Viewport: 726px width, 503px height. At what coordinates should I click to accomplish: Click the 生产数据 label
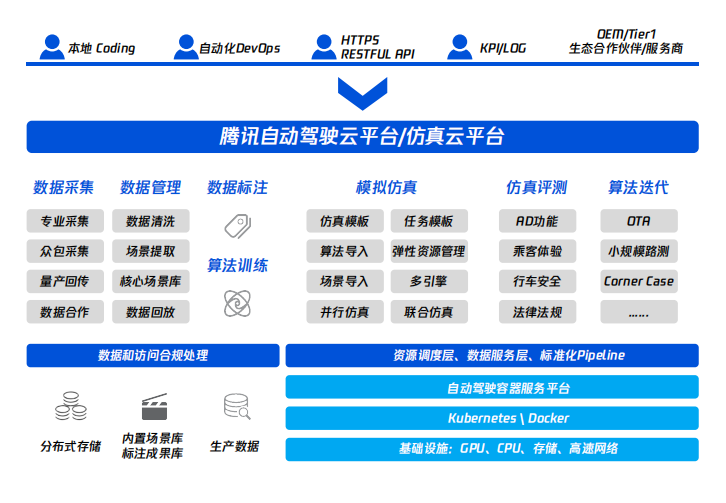[x=235, y=446]
